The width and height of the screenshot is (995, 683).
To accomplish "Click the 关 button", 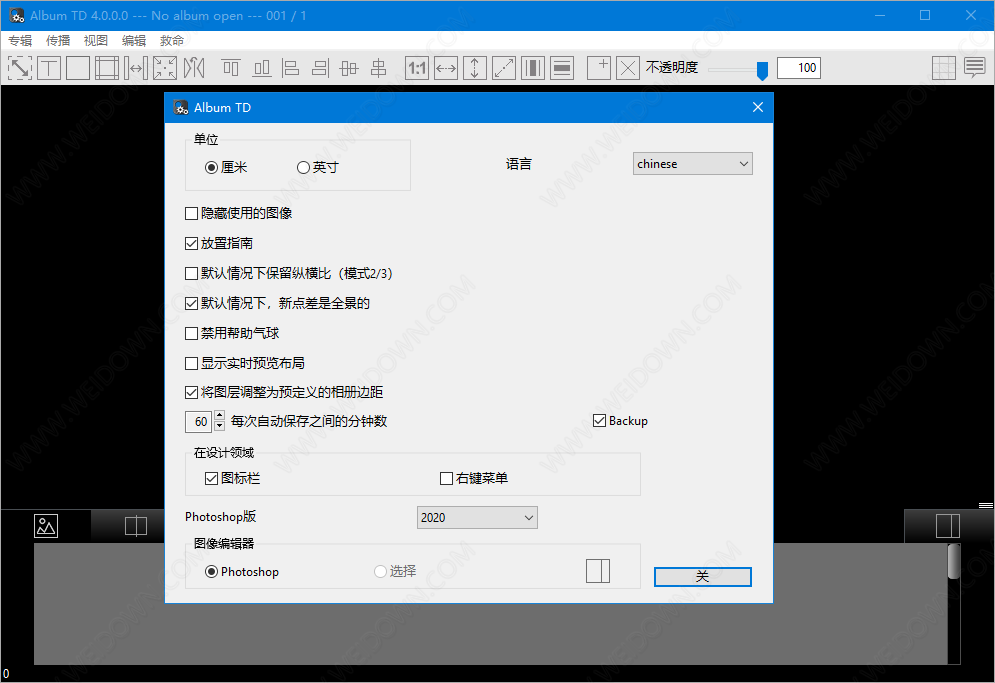I will coord(702,576).
